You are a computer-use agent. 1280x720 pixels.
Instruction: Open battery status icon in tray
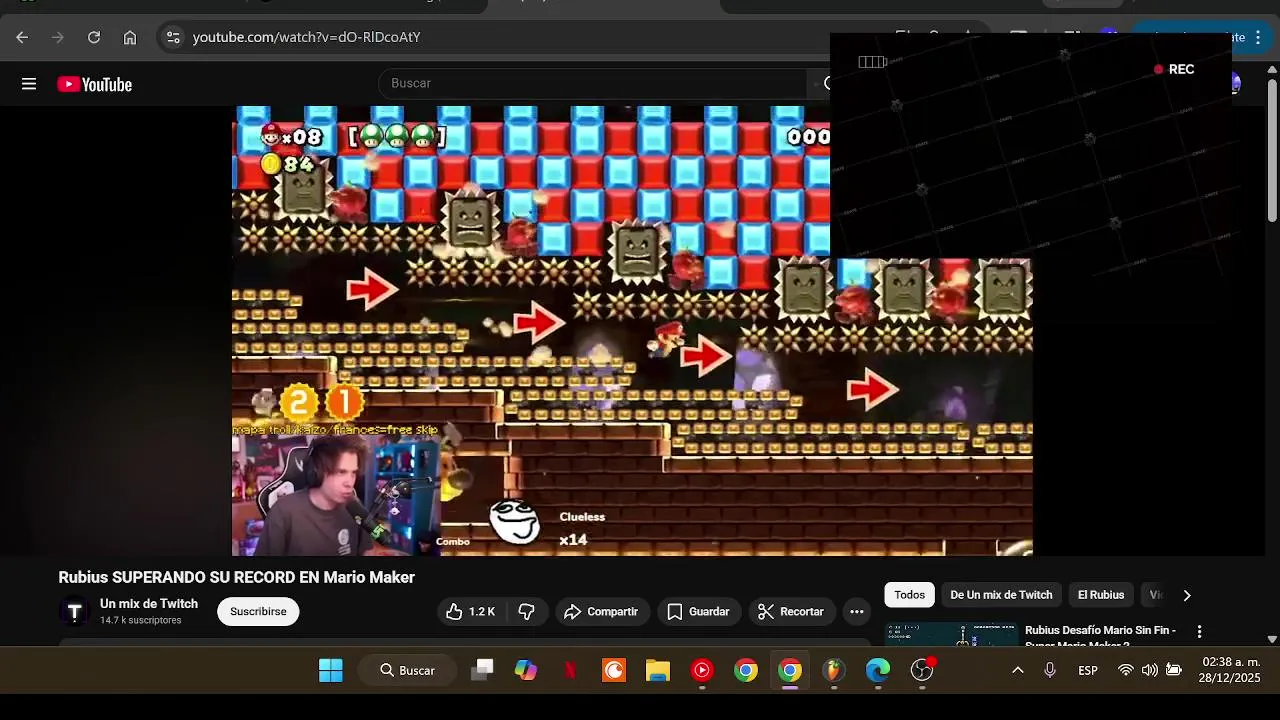[x=1174, y=670]
